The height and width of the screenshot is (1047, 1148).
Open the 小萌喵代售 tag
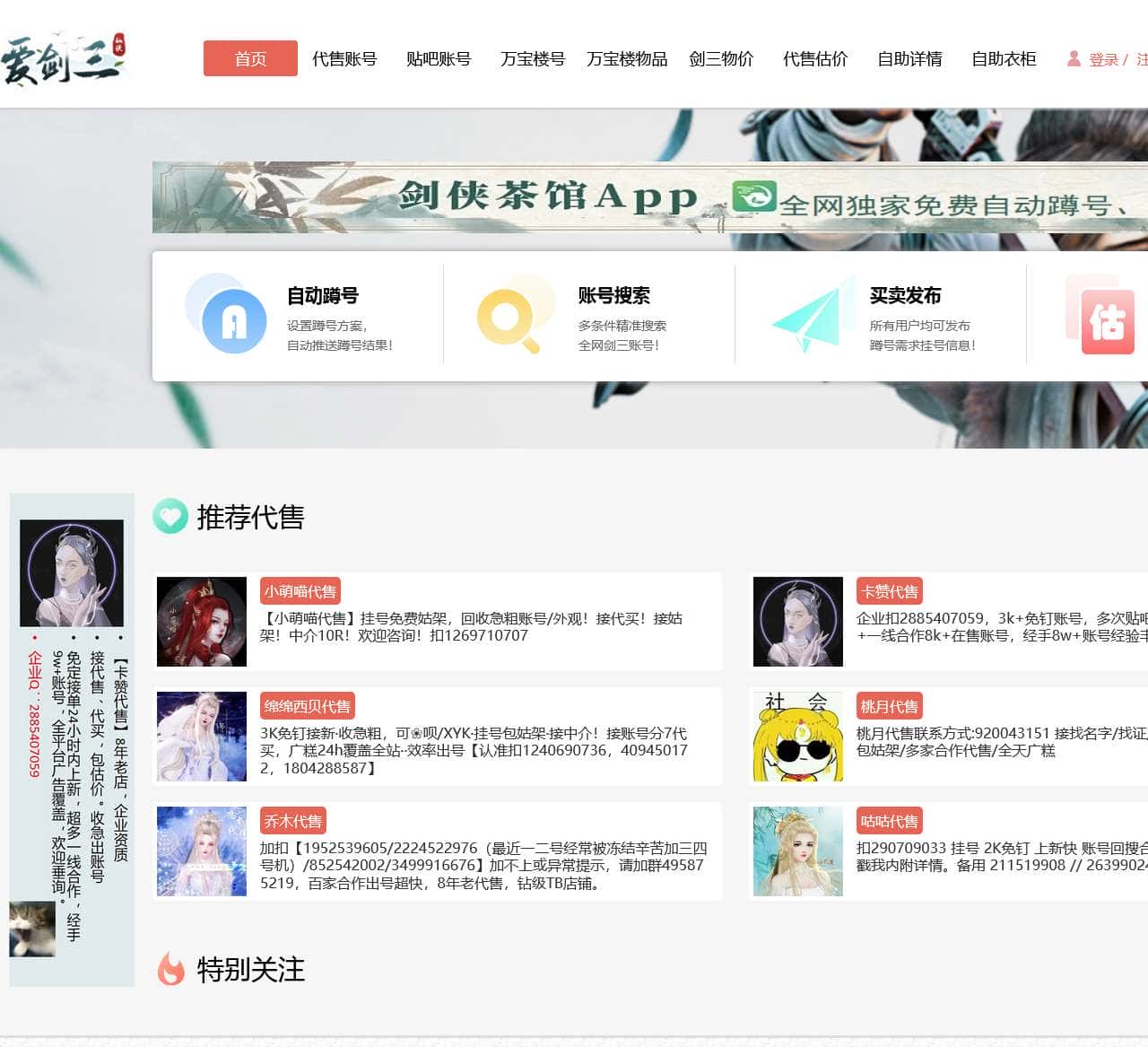click(300, 591)
